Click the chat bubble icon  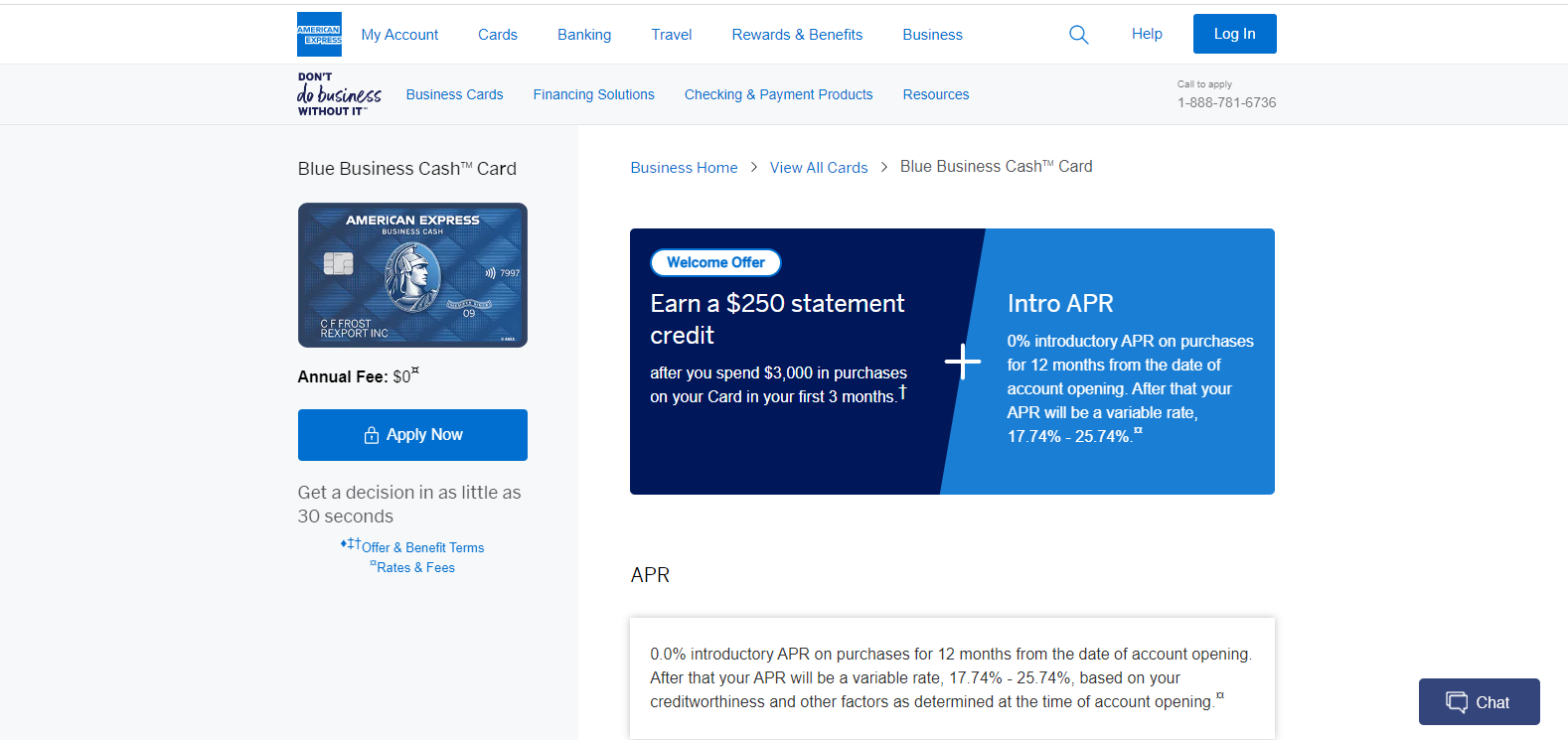tap(1457, 702)
